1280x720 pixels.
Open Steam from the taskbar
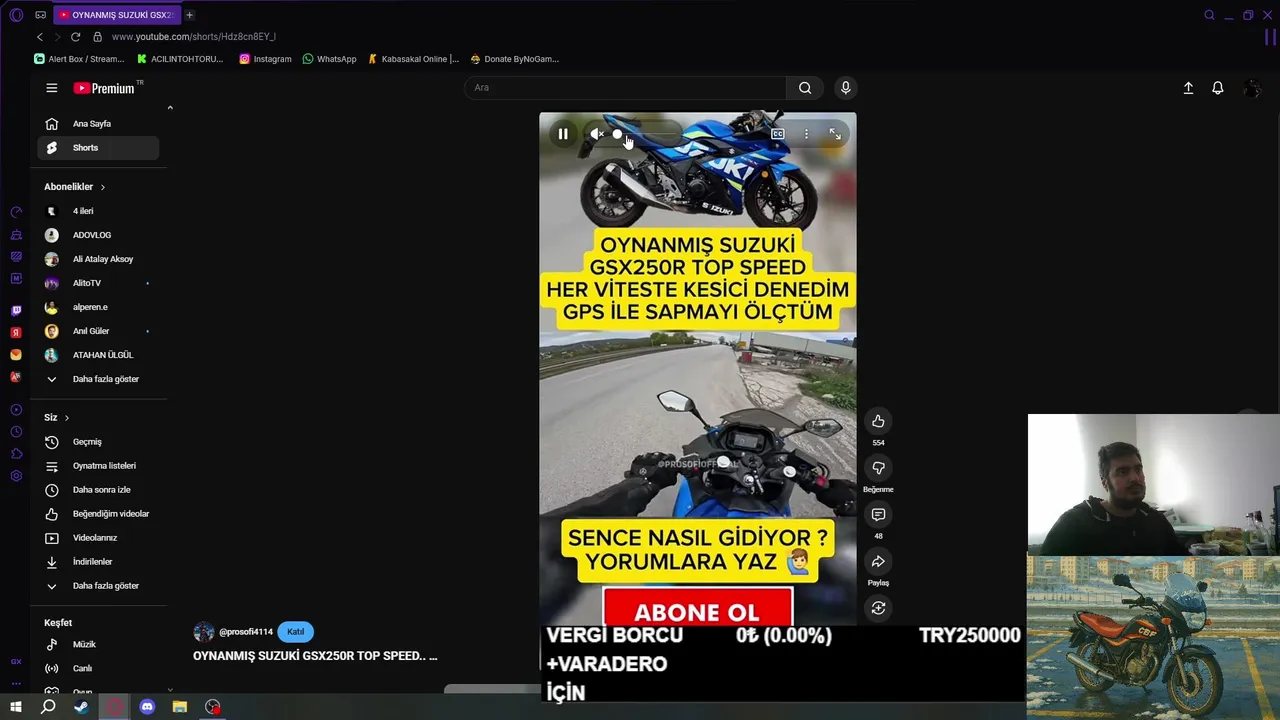(81, 707)
